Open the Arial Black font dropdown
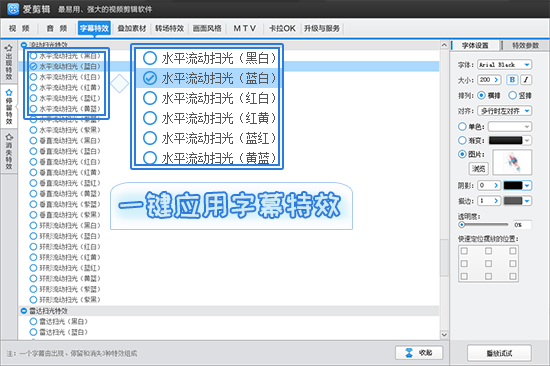 505,65
